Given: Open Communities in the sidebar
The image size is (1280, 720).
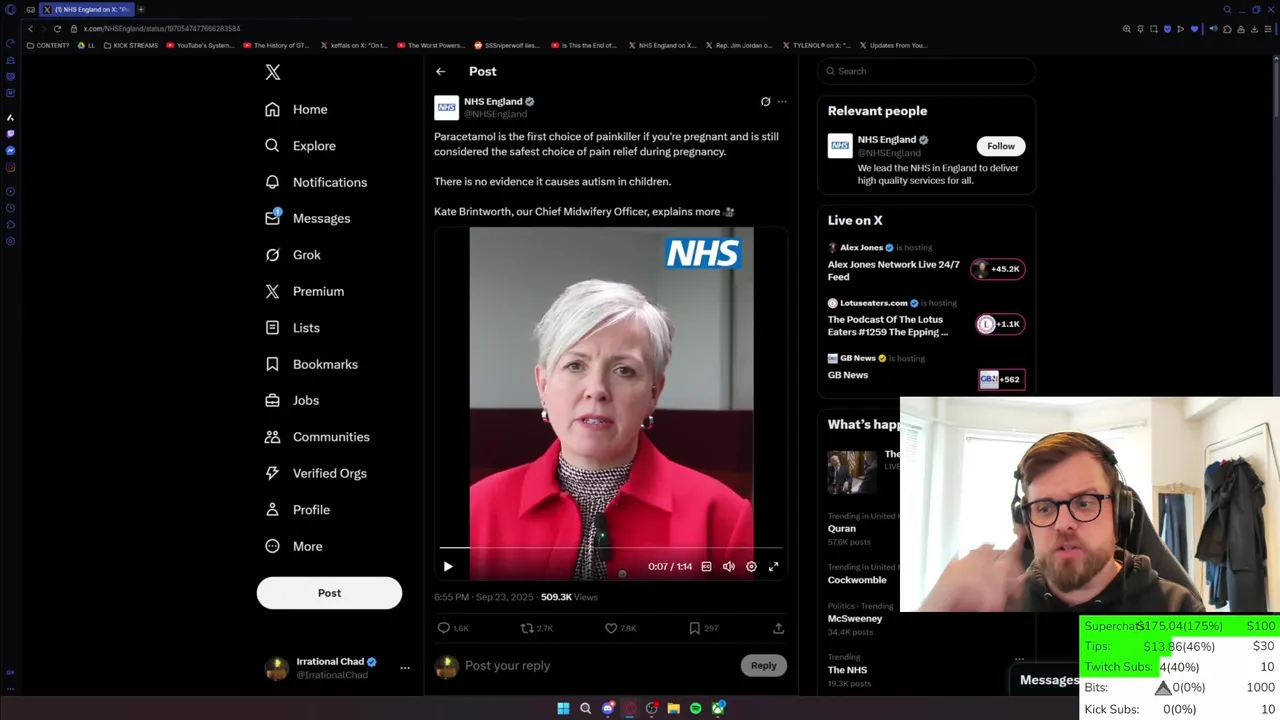Looking at the screenshot, I should tap(317, 437).
